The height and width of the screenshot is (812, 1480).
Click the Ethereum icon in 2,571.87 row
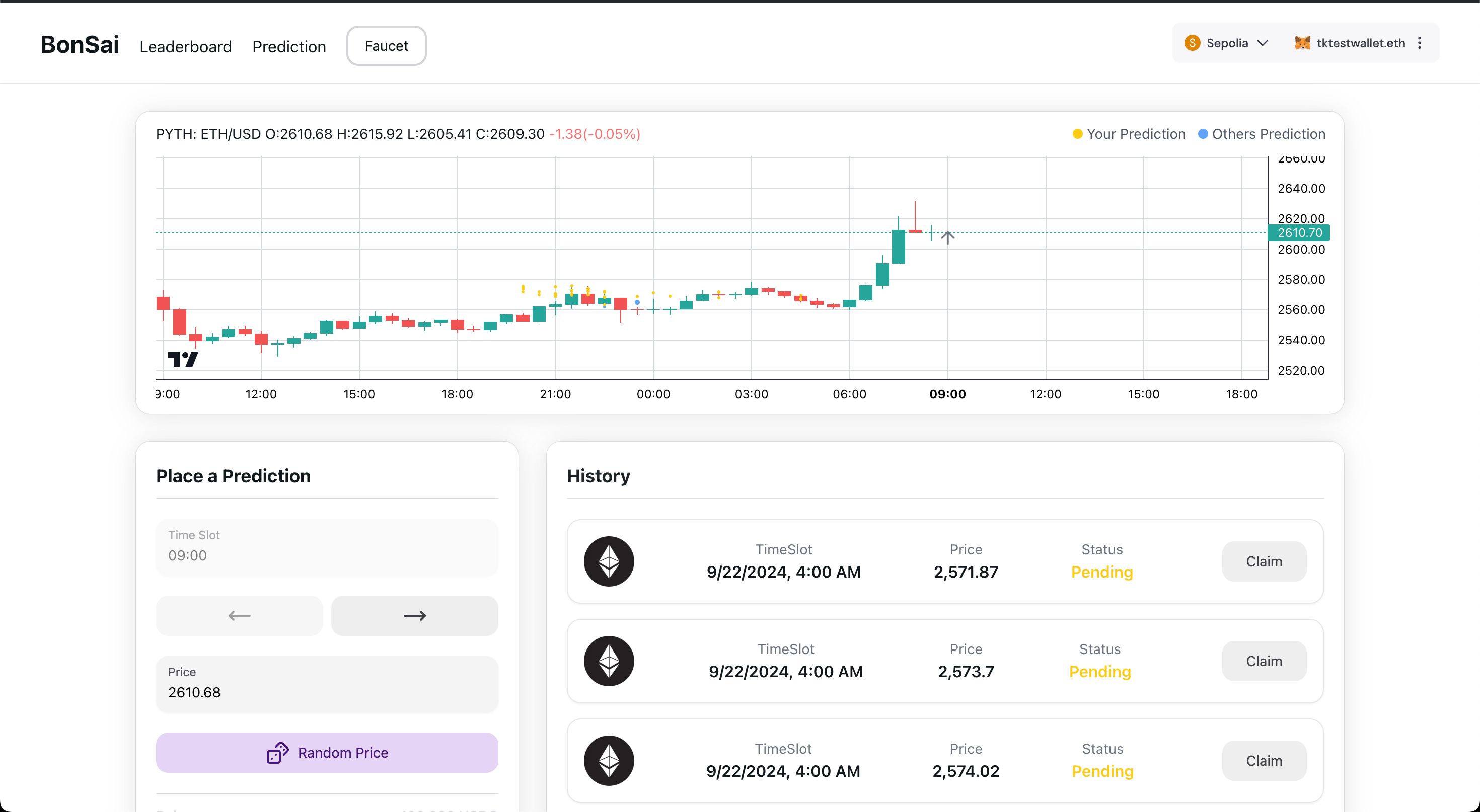609,561
